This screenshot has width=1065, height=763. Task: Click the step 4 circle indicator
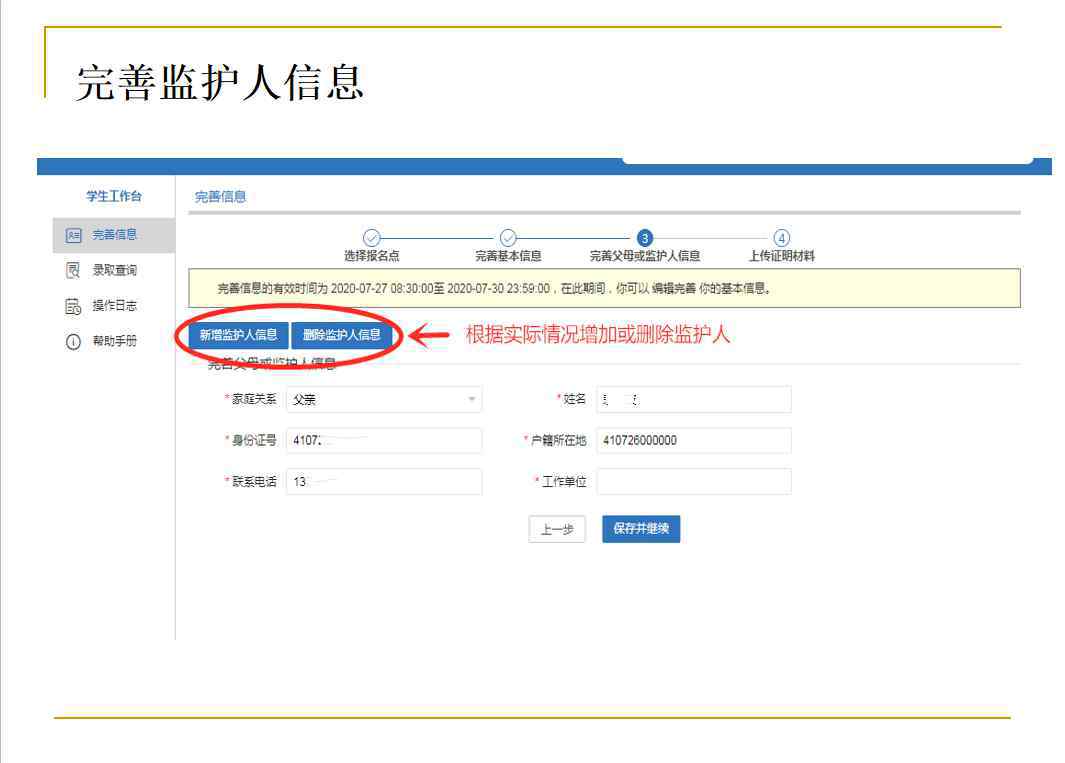(782, 238)
